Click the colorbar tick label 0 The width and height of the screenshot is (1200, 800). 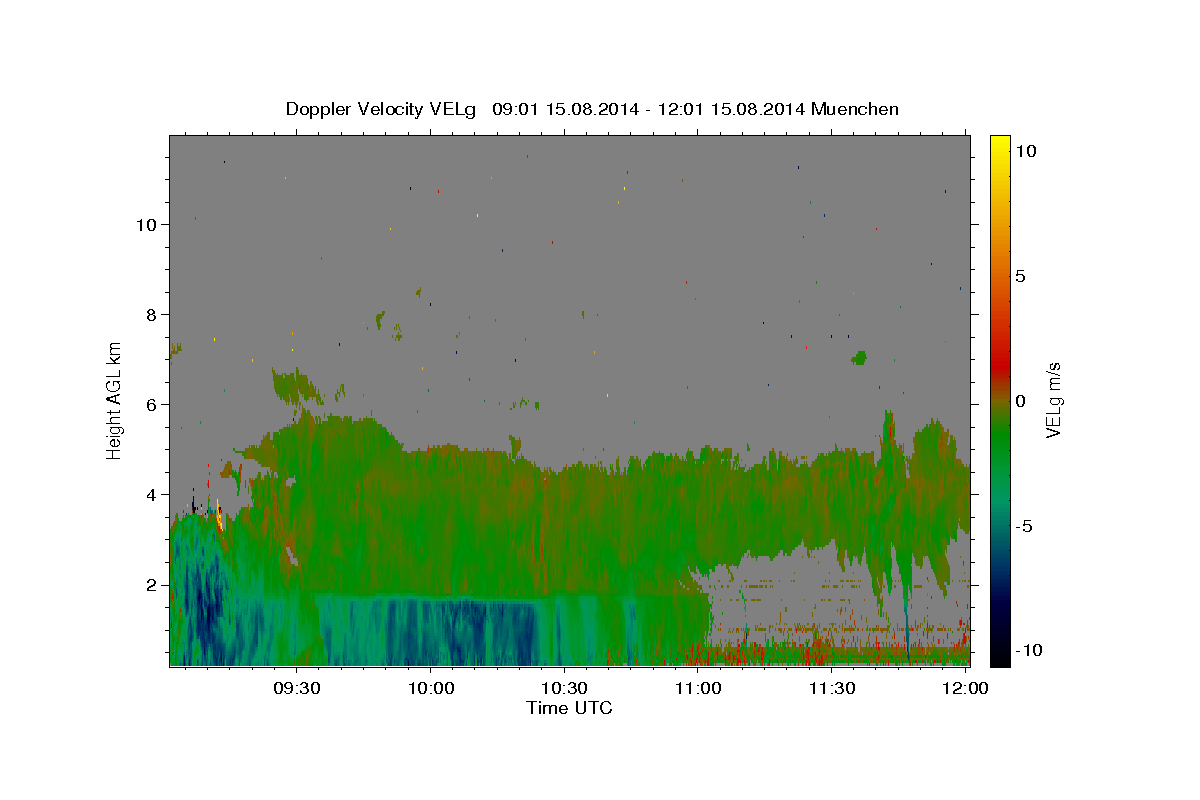click(1021, 401)
